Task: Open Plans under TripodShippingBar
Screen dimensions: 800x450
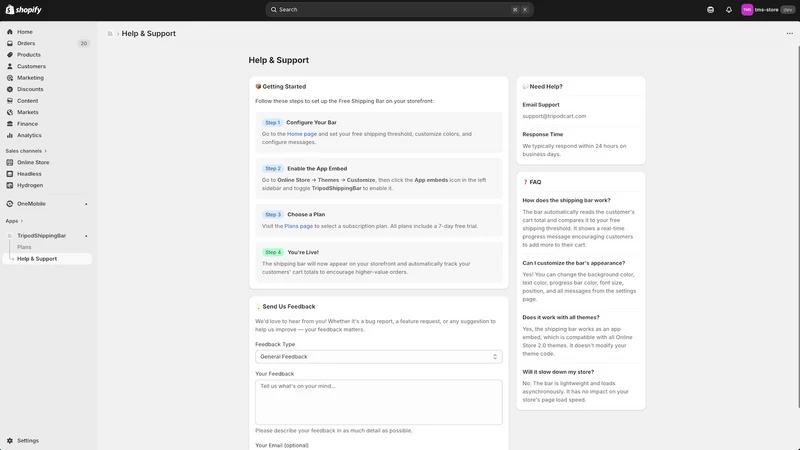Action: [24, 247]
